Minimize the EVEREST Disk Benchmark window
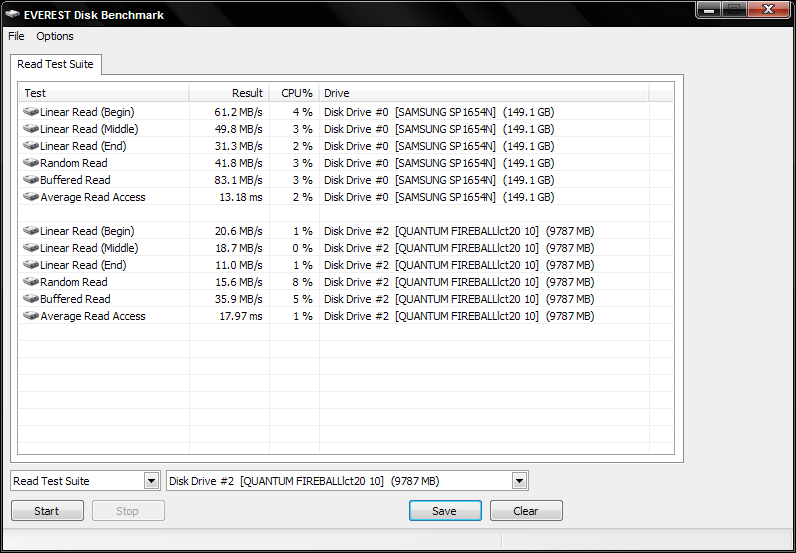Screen dimensions: 796x553 [710, 10]
